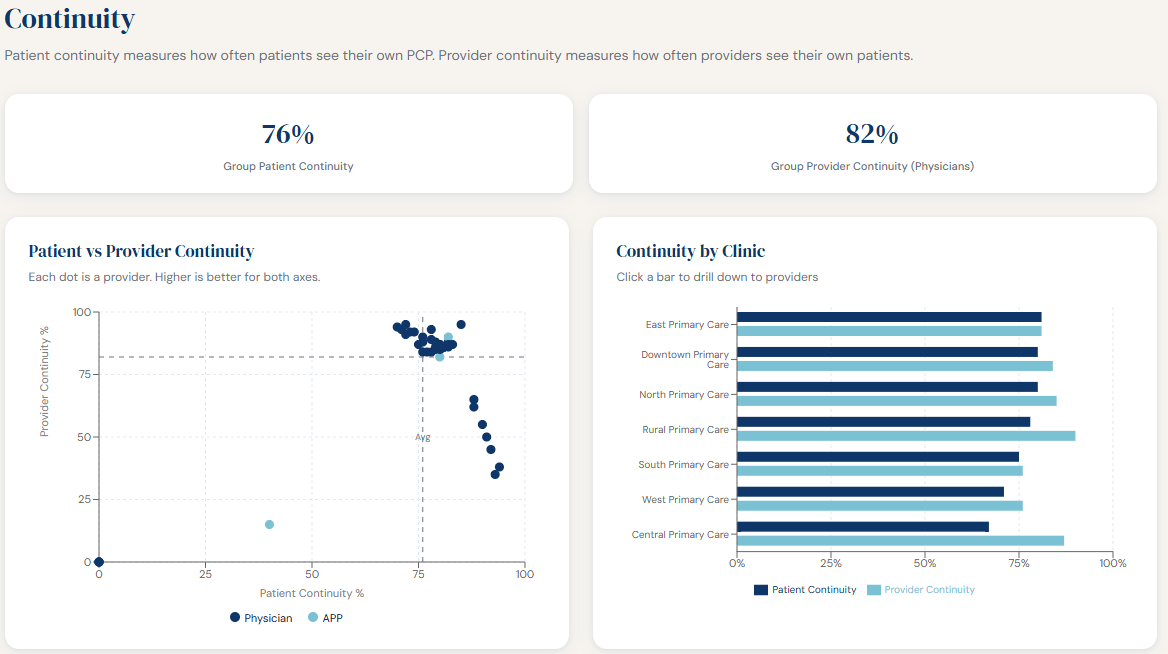Select the Patient vs Provider Continuity chart title
Viewport: 1168px width, 654px height.
tap(144, 252)
